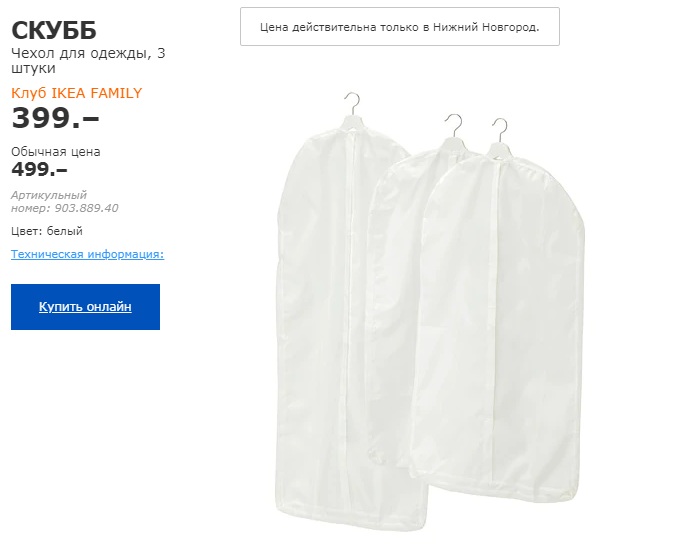Click the Купить онлайн button
This screenshot has width=674, height=546.
pyautogui.click(x=85, y=307)
